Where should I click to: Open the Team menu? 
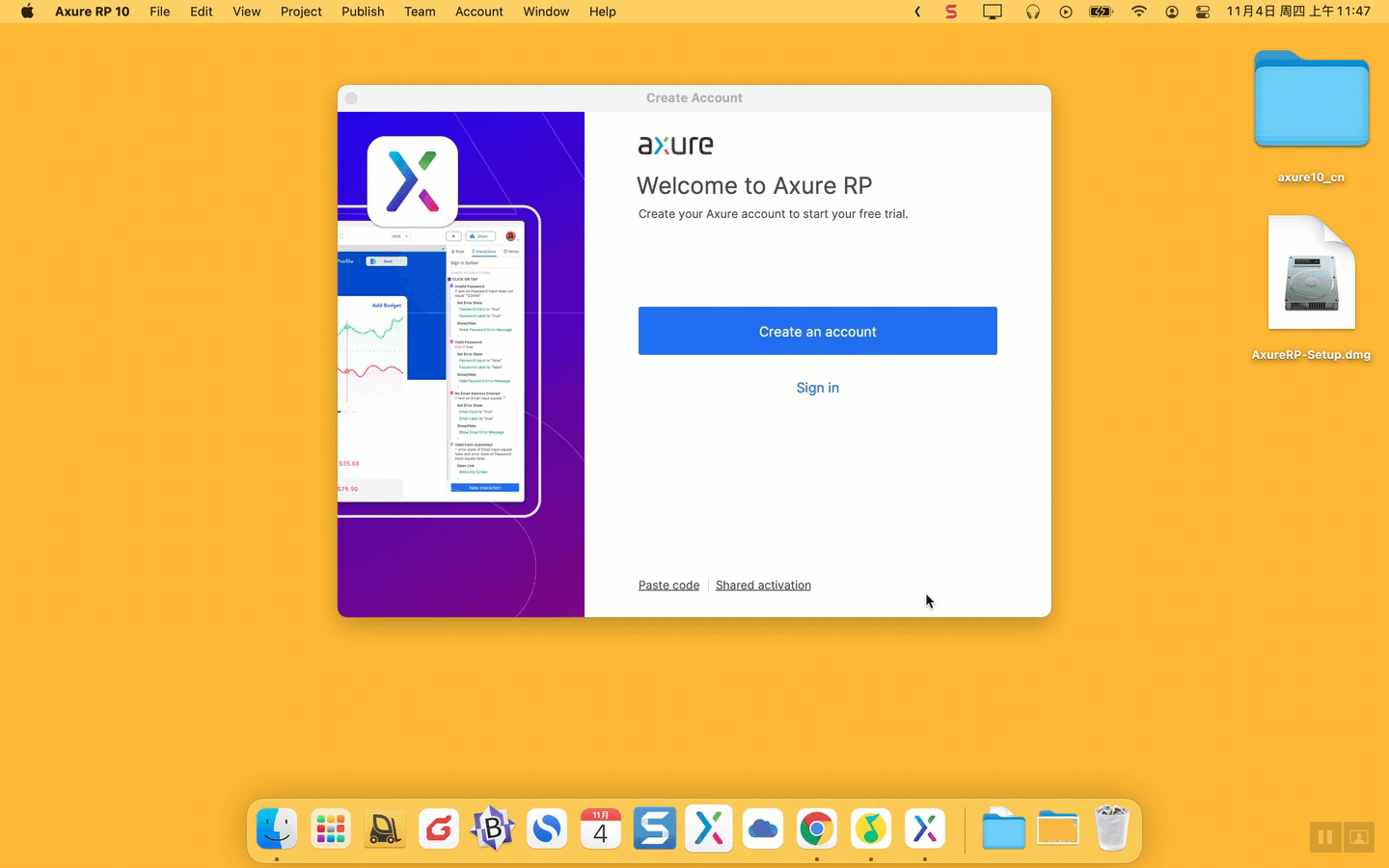click(420, 12)
